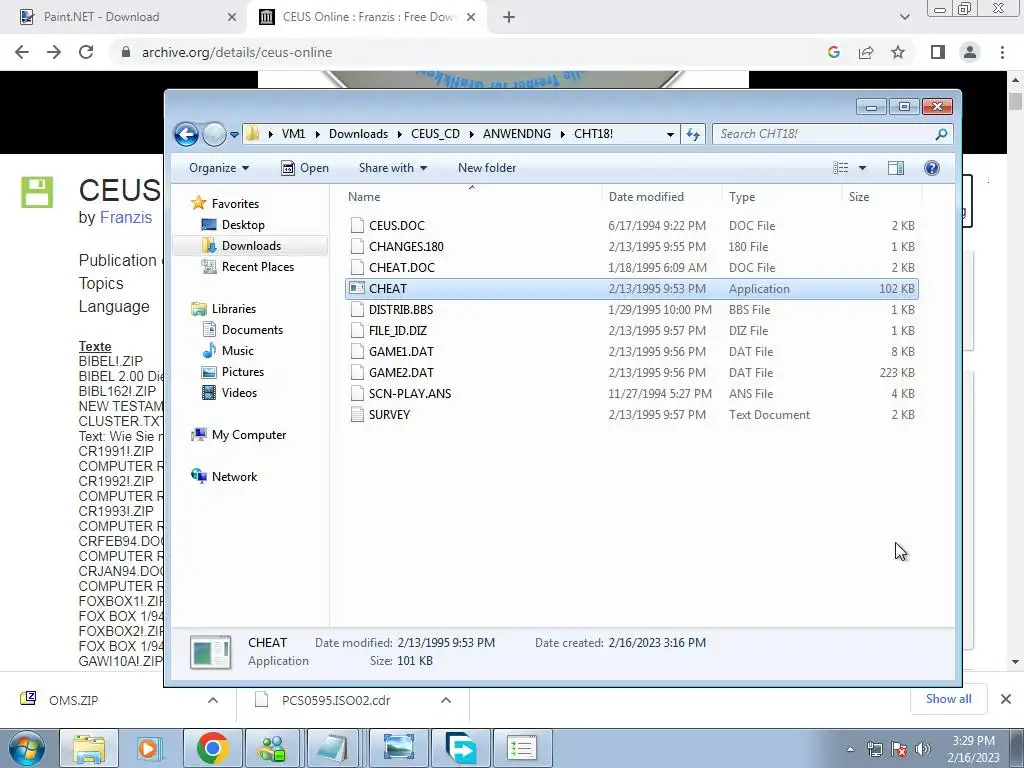Select the SCN-PLAY.ANS file

click(x=409, y=393)
